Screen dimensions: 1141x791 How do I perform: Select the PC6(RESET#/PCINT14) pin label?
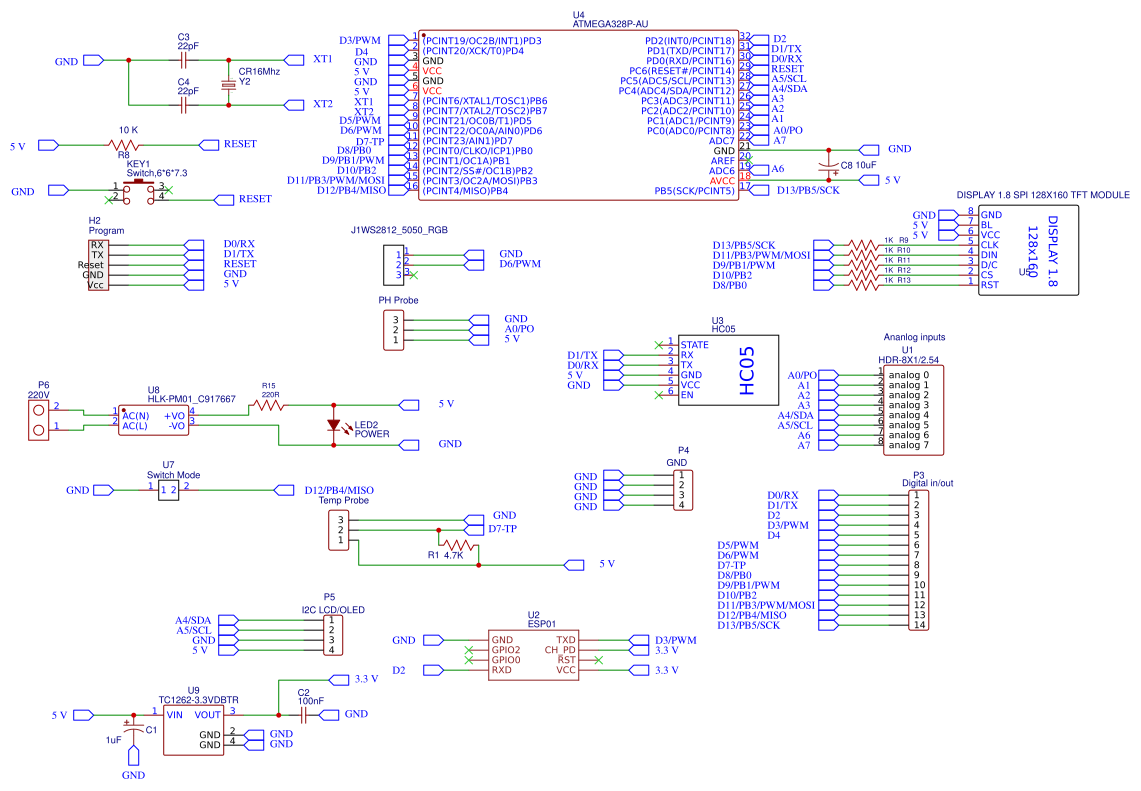(682, 71)
